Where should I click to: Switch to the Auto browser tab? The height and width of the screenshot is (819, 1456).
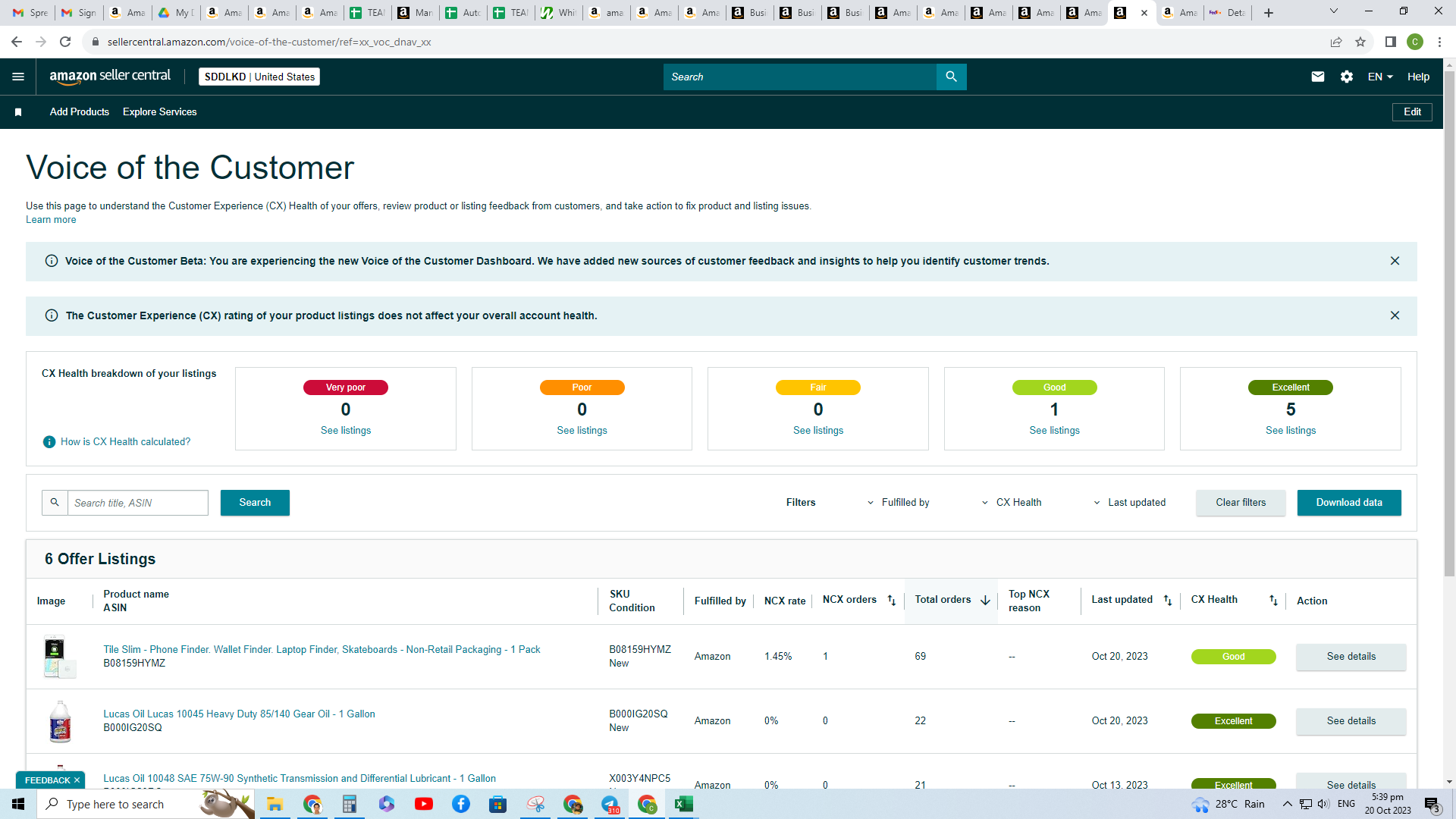coord(463,13)
